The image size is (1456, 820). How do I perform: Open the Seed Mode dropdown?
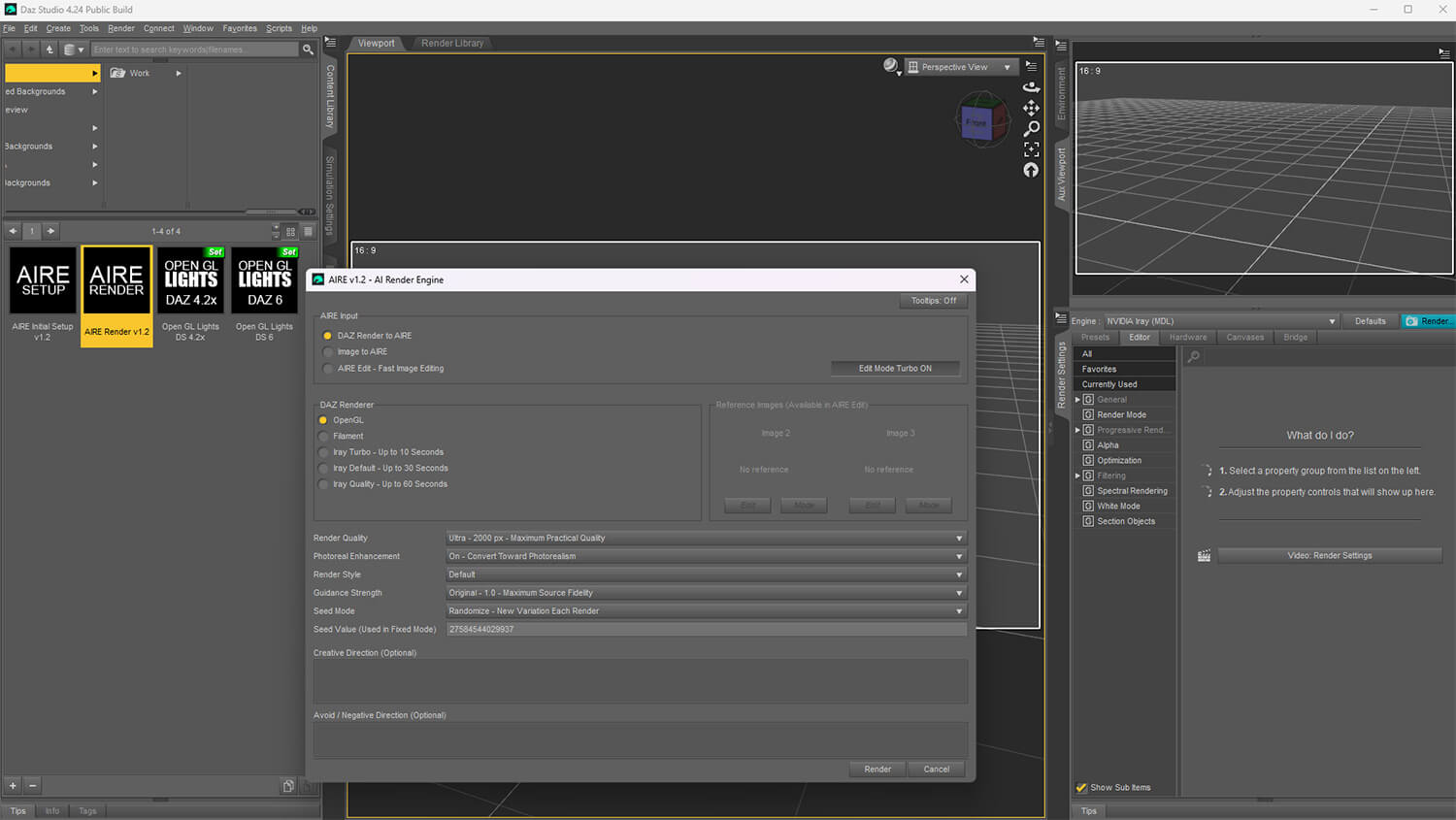coord(706,611)
